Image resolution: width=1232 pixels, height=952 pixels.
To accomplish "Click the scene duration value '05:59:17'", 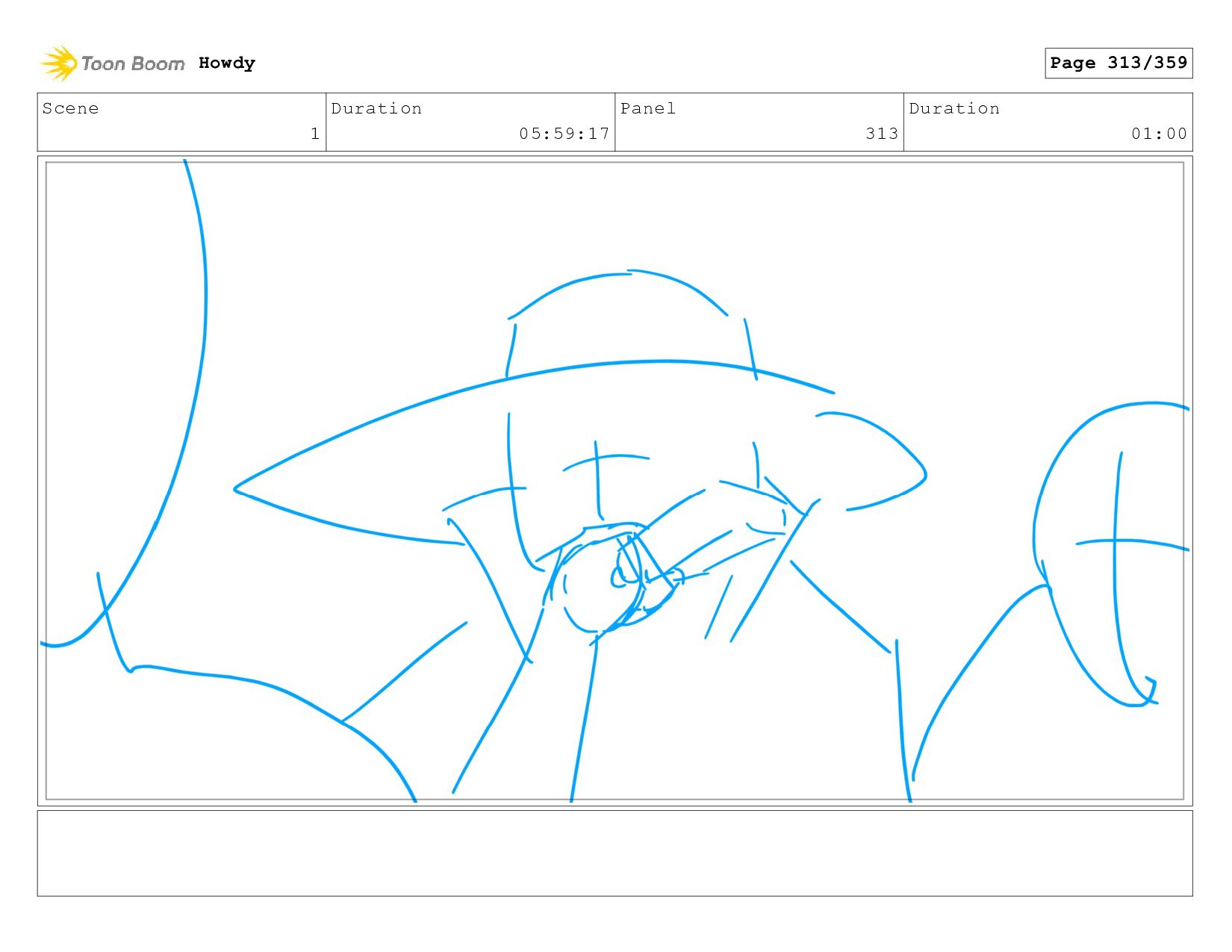I will [x=564, y=134].
